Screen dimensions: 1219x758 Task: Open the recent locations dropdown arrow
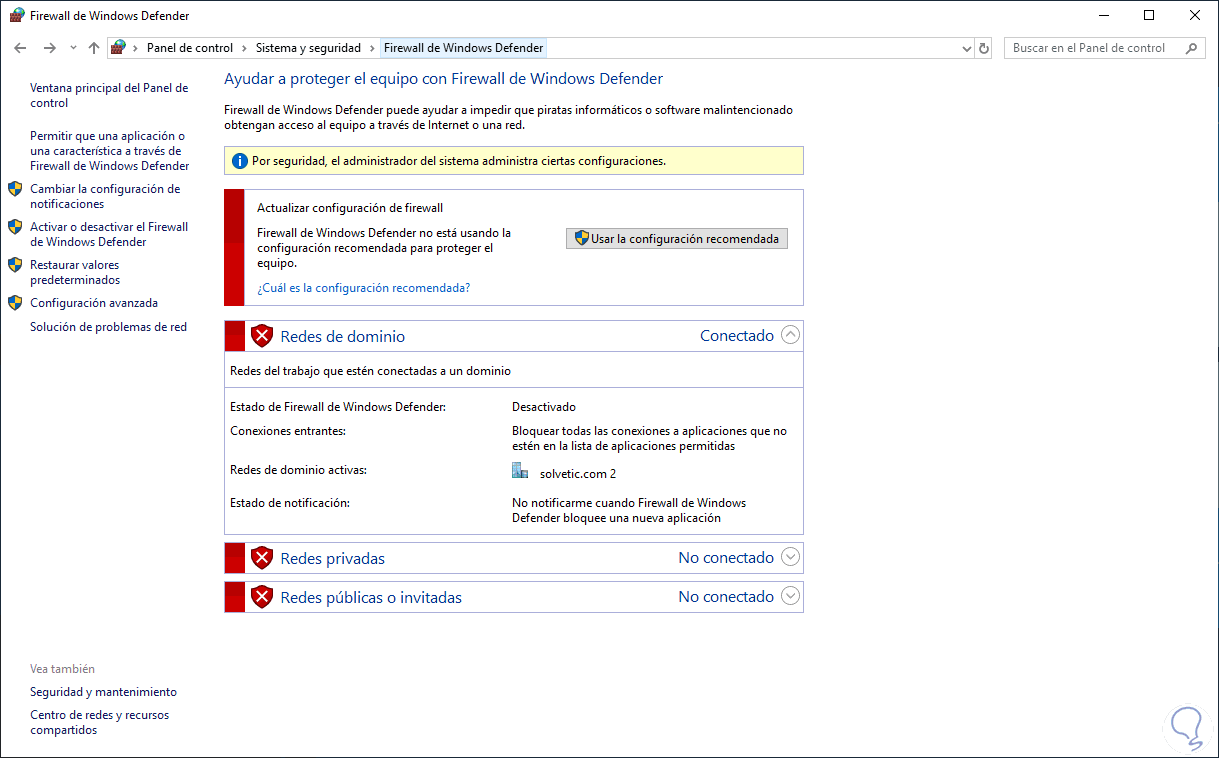pyautogui.click(x=73, y=48)
